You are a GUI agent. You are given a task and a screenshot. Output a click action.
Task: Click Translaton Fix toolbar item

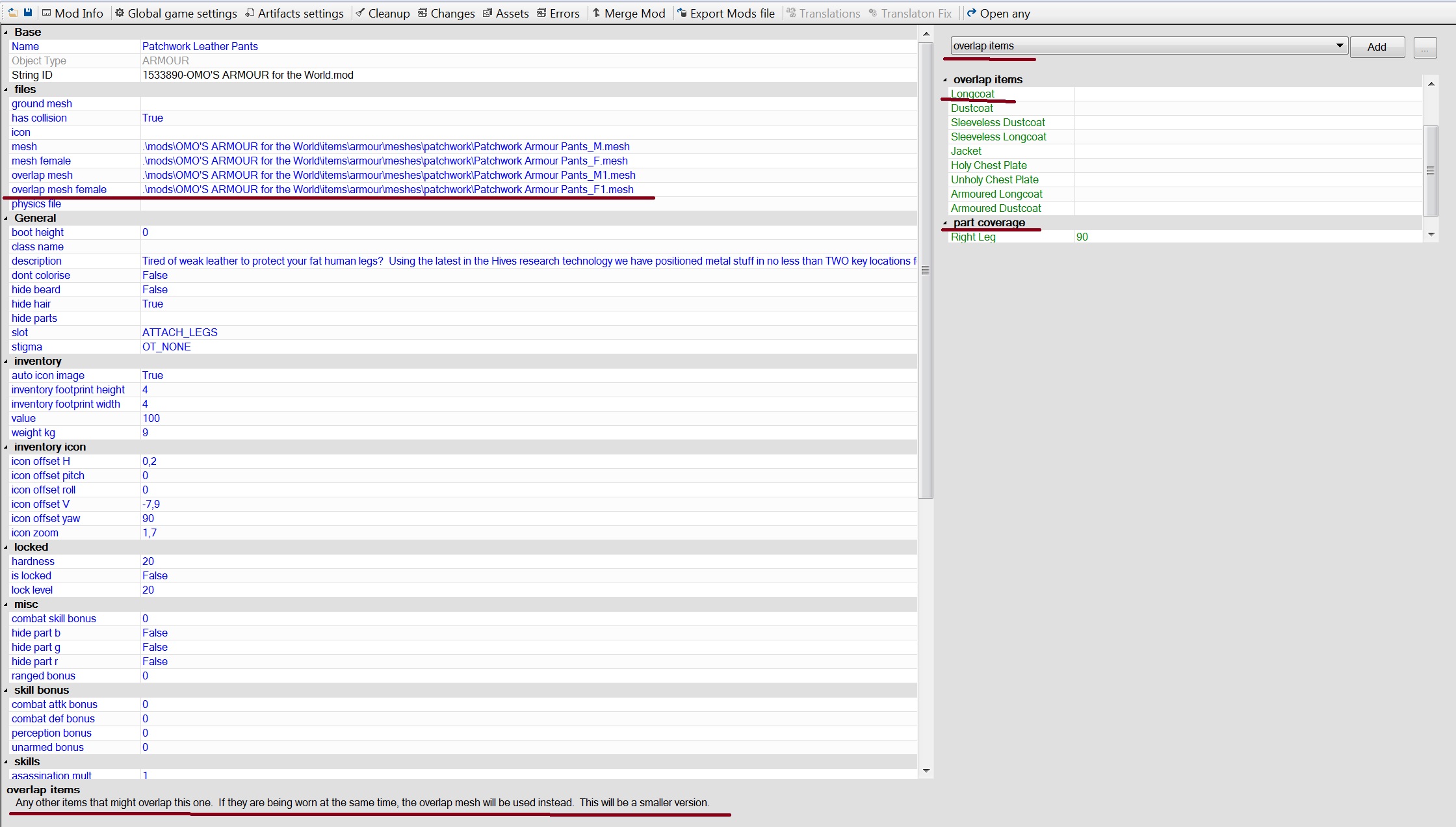[x=911, y=13]
